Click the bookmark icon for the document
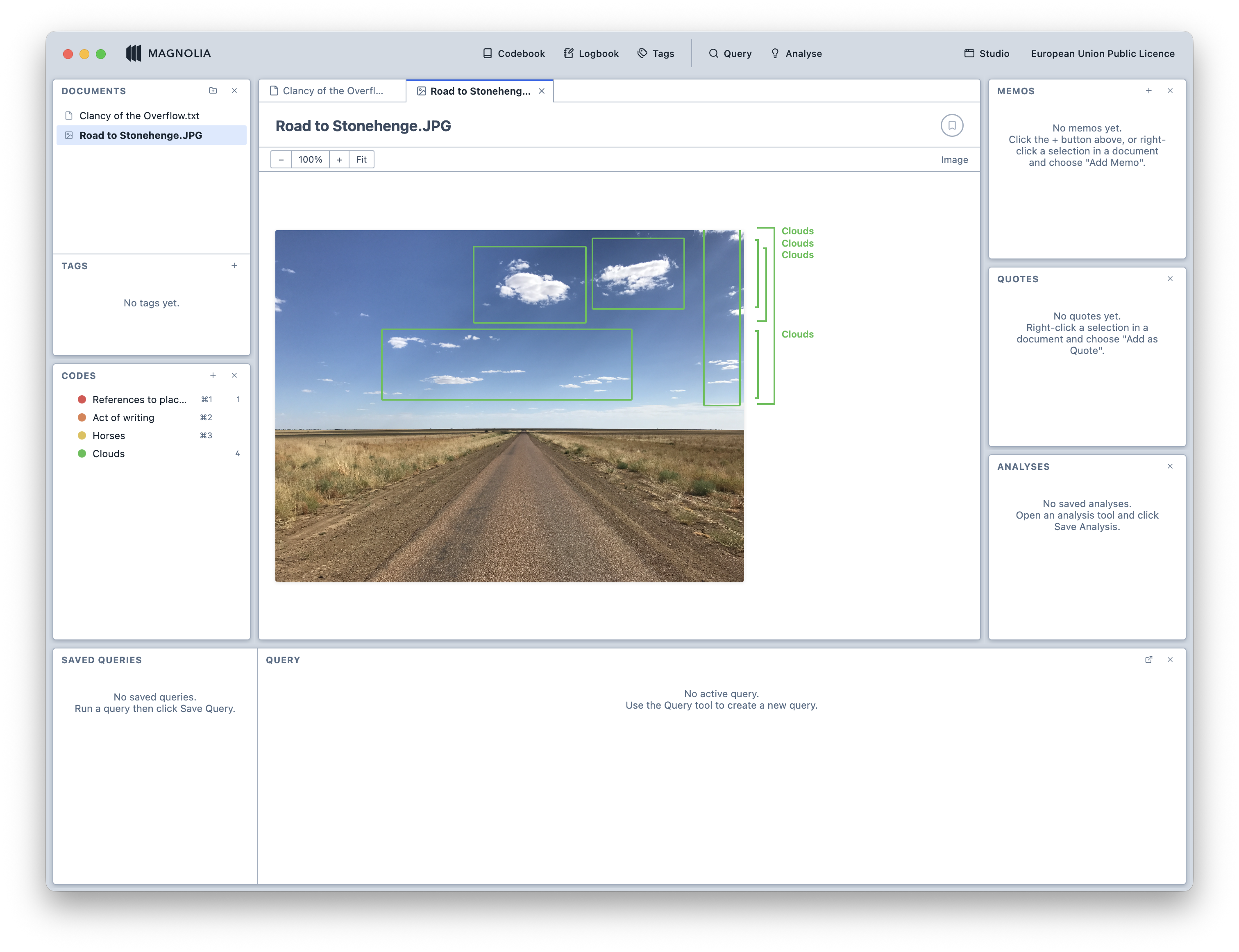This screenshot has width=1239, height=952. coord(952,125)
